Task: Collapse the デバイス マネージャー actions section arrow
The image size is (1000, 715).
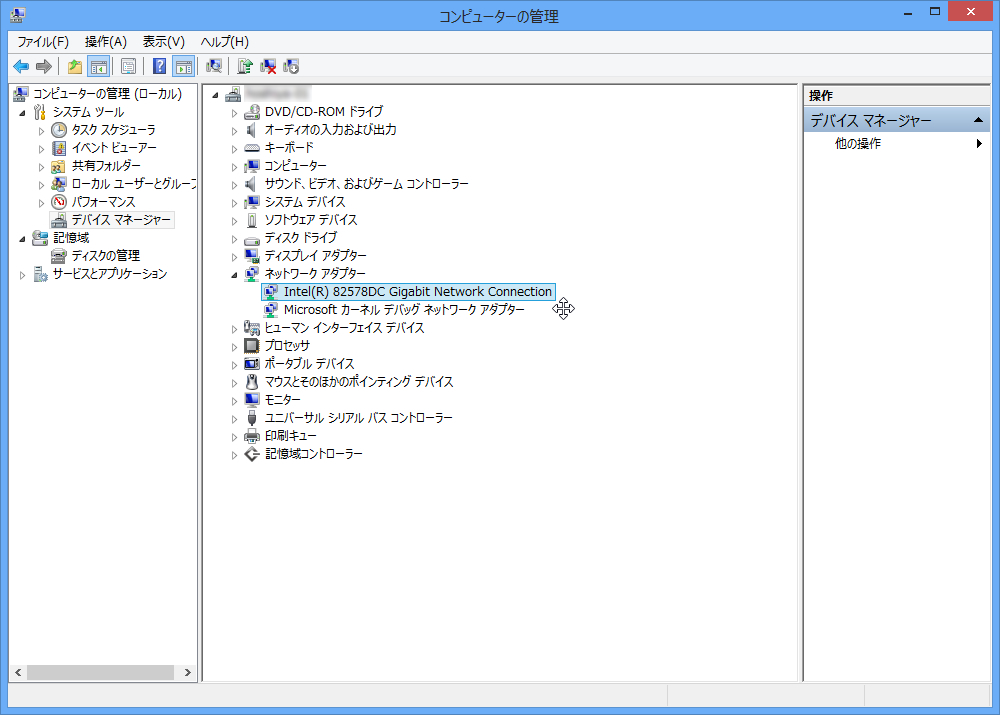Action: (978, 120)
